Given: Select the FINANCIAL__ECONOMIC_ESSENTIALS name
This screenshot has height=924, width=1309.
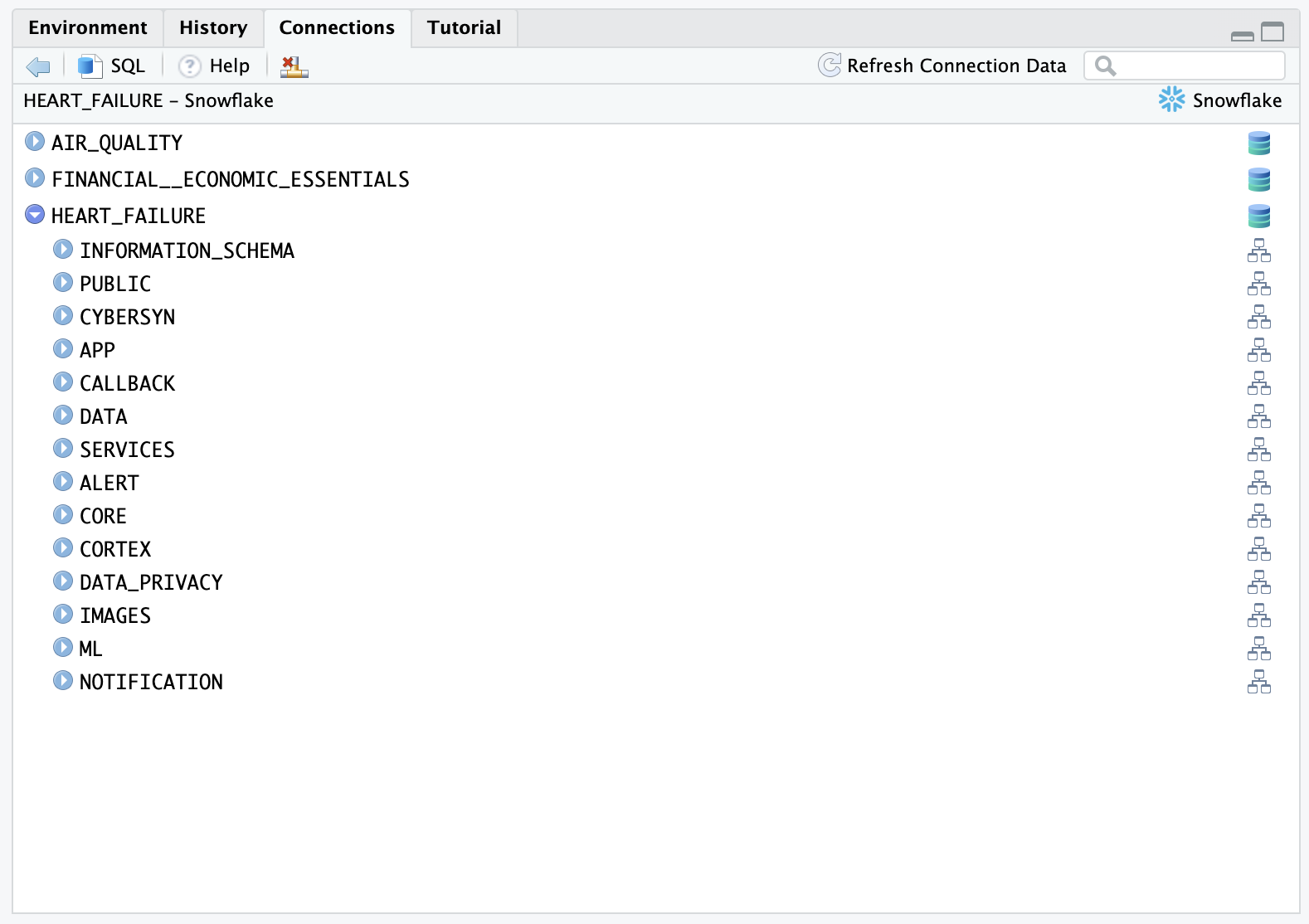Looking at the screenshot, I should pyautogui.click(x=231, y=180).
